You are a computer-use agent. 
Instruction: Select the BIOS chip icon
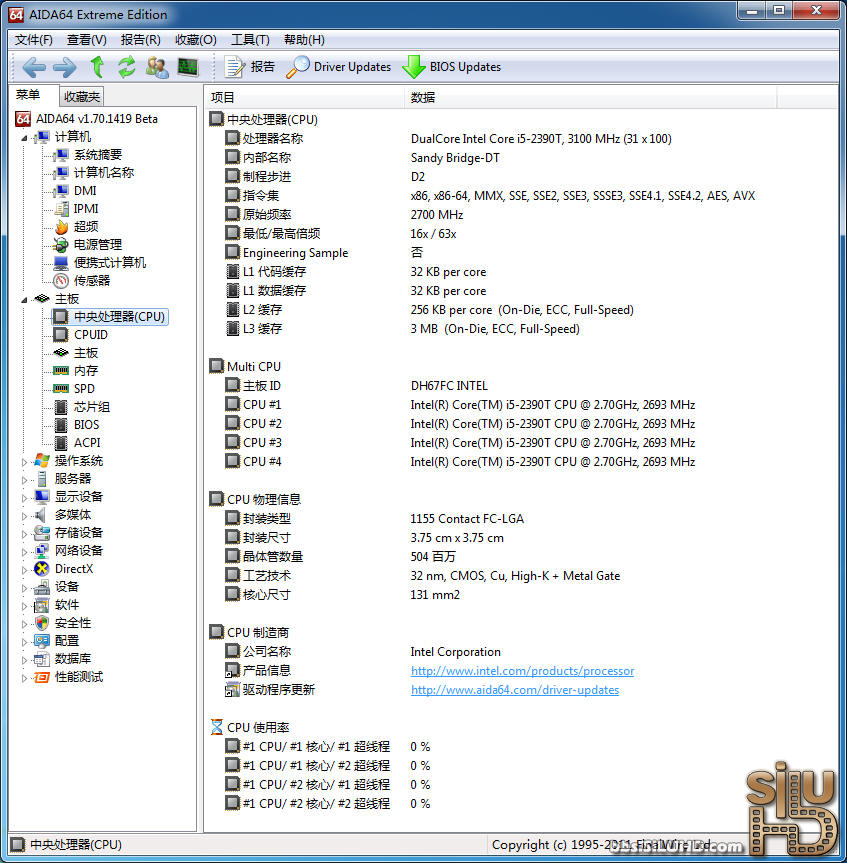61,425
